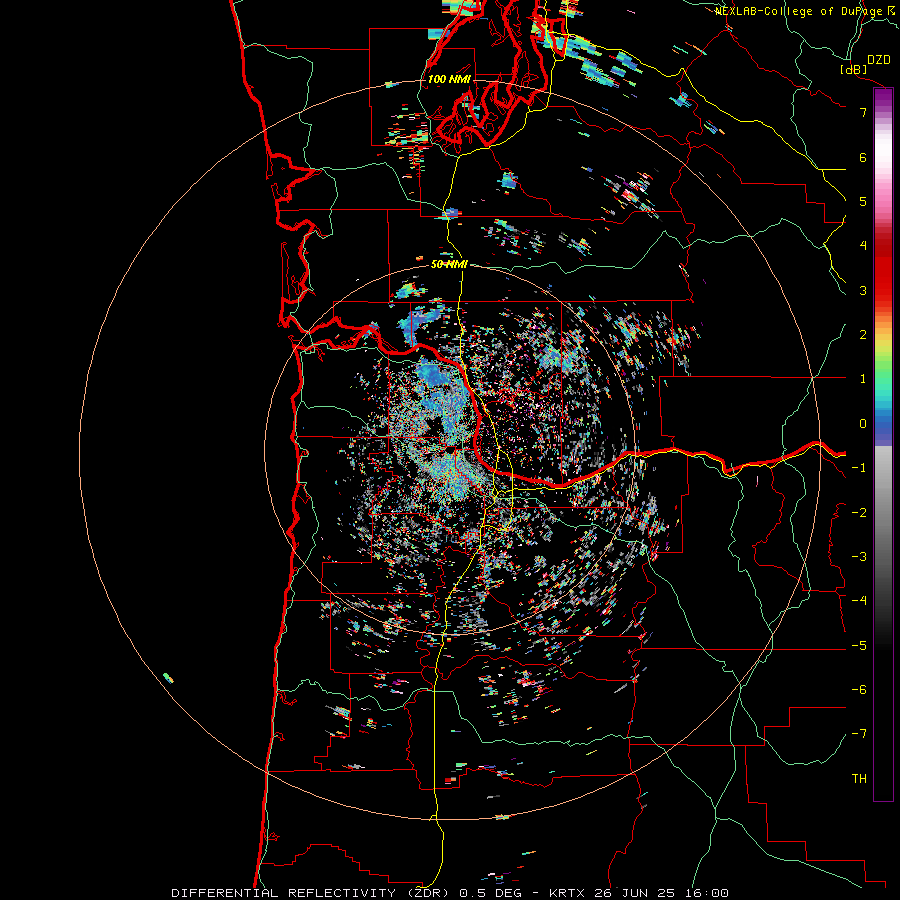Image resolution: width=900 pixels, height=900 pixels.
Task: Click the -1 value on the dB scale
Action: pyautogui.click(x=859, y=468)
